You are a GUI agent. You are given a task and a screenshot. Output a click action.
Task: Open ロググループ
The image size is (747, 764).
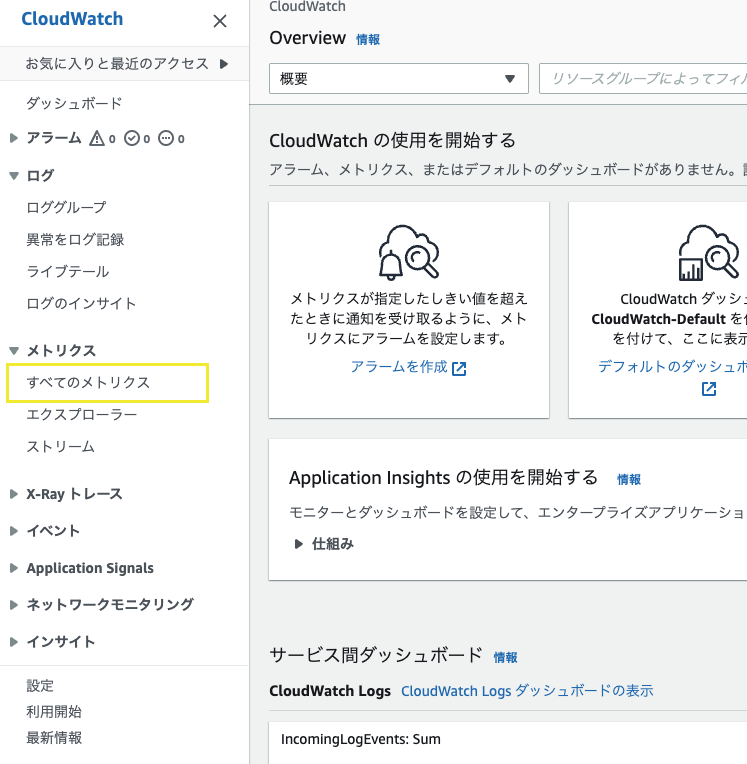point(66,208)
